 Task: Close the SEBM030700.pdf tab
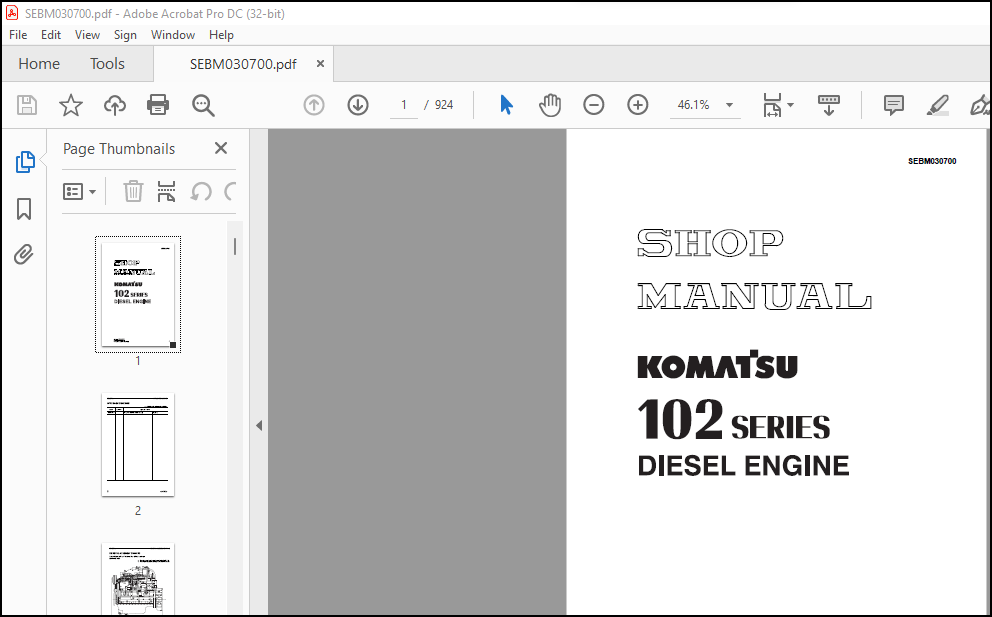pyautogui.click(x=320, y=64)
